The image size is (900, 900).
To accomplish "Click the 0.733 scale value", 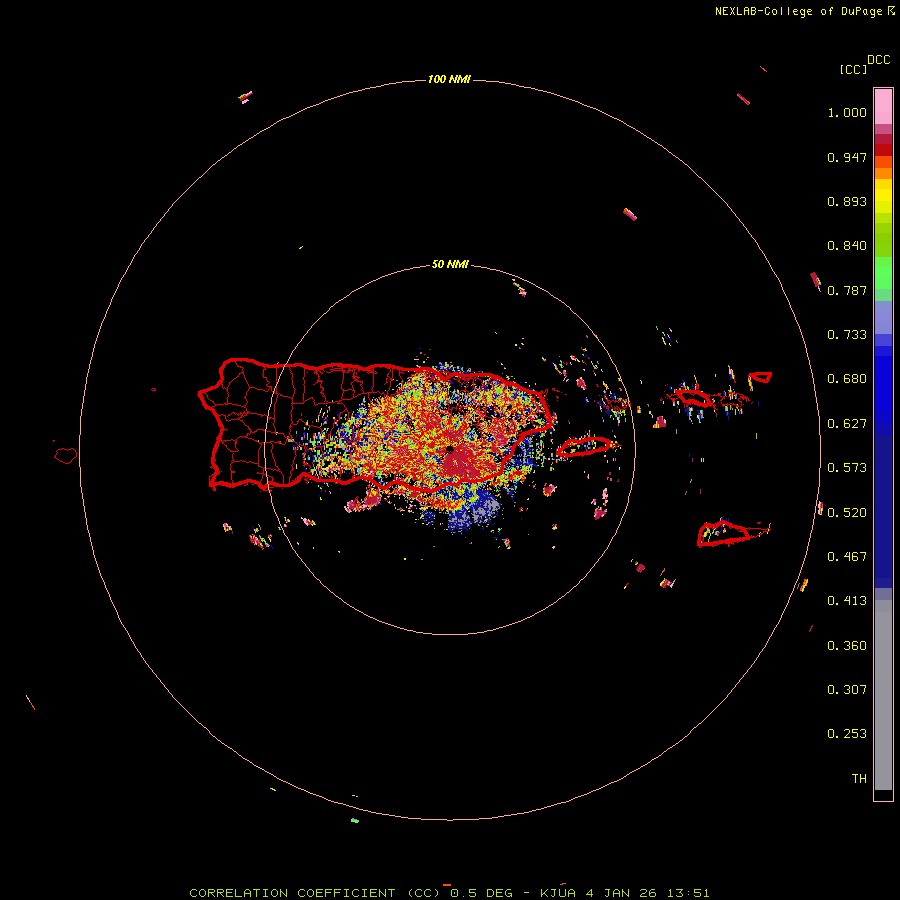I will point(847,335).
